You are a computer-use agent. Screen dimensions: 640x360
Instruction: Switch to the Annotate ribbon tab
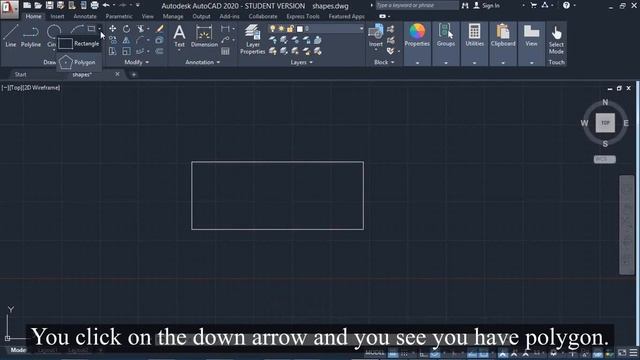pyautogui.click(x=85, y=16)
